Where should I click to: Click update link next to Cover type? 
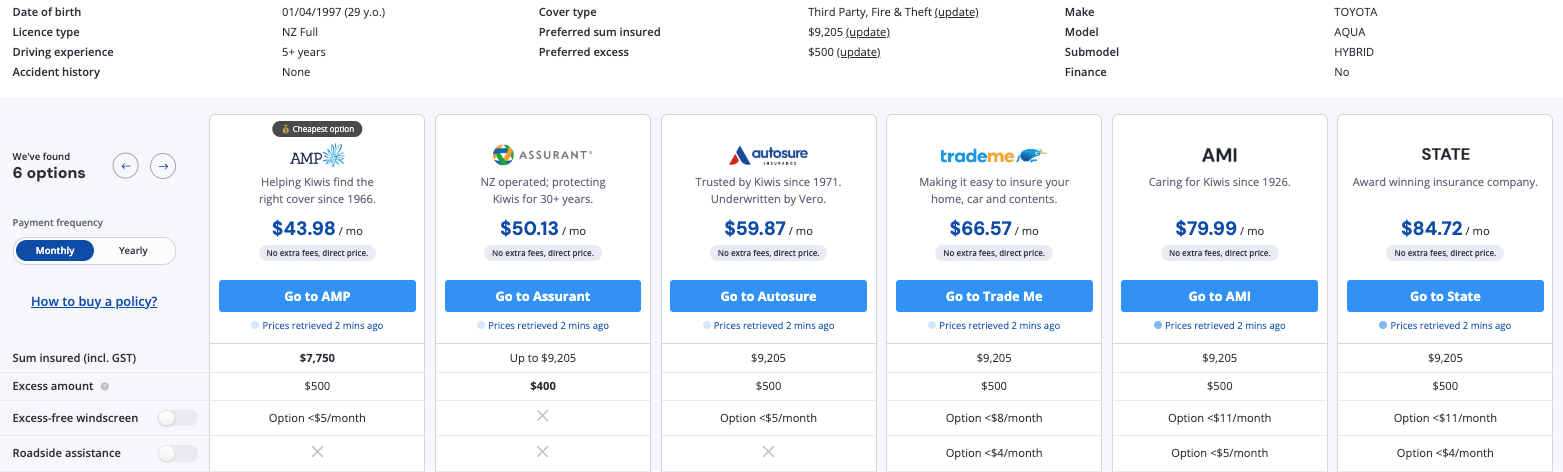point(956,12)
